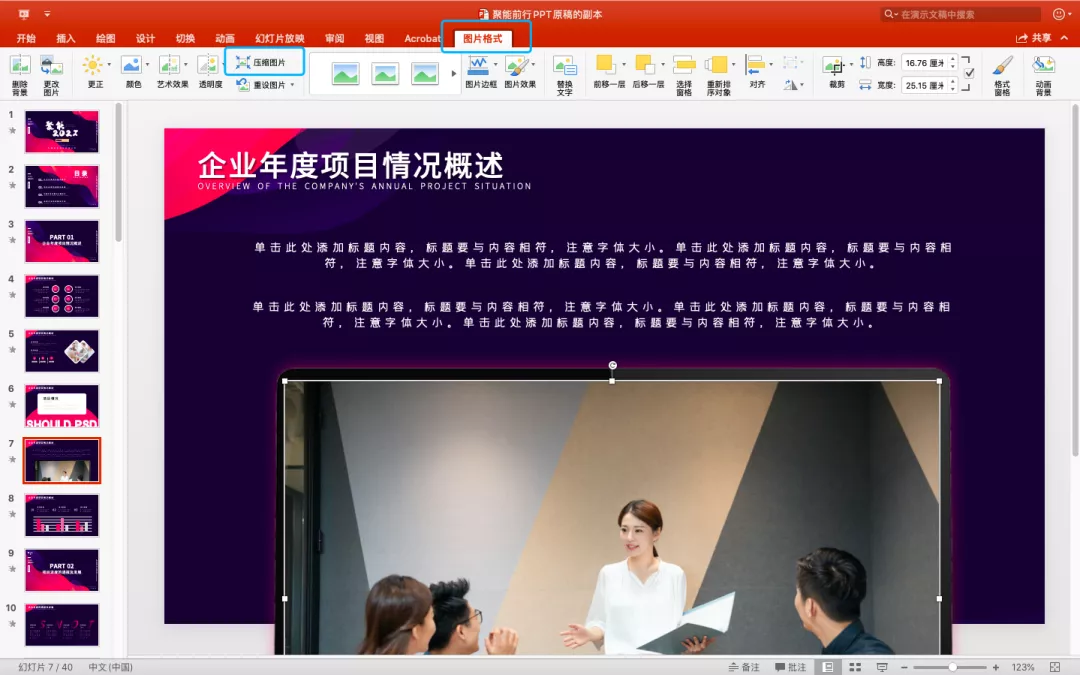Expand the 重设图片 reset picture dropdown
This screenshot has height=675, width=1080.
click(x=292, y=85)
